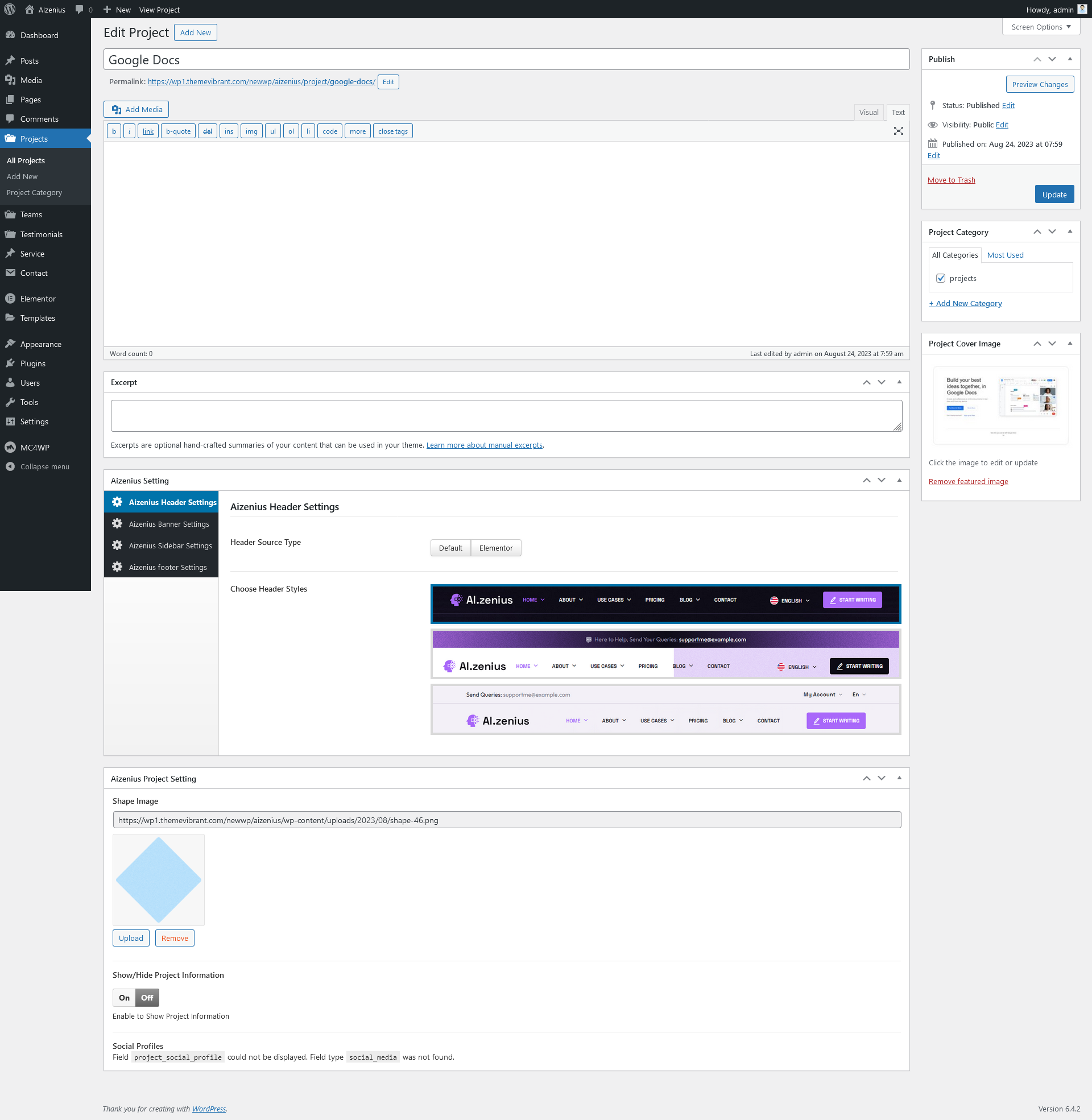1092x1120 pixels.
Task: Click the Add Media button icon
Action: pyautogui.click(x=117, y=110)
